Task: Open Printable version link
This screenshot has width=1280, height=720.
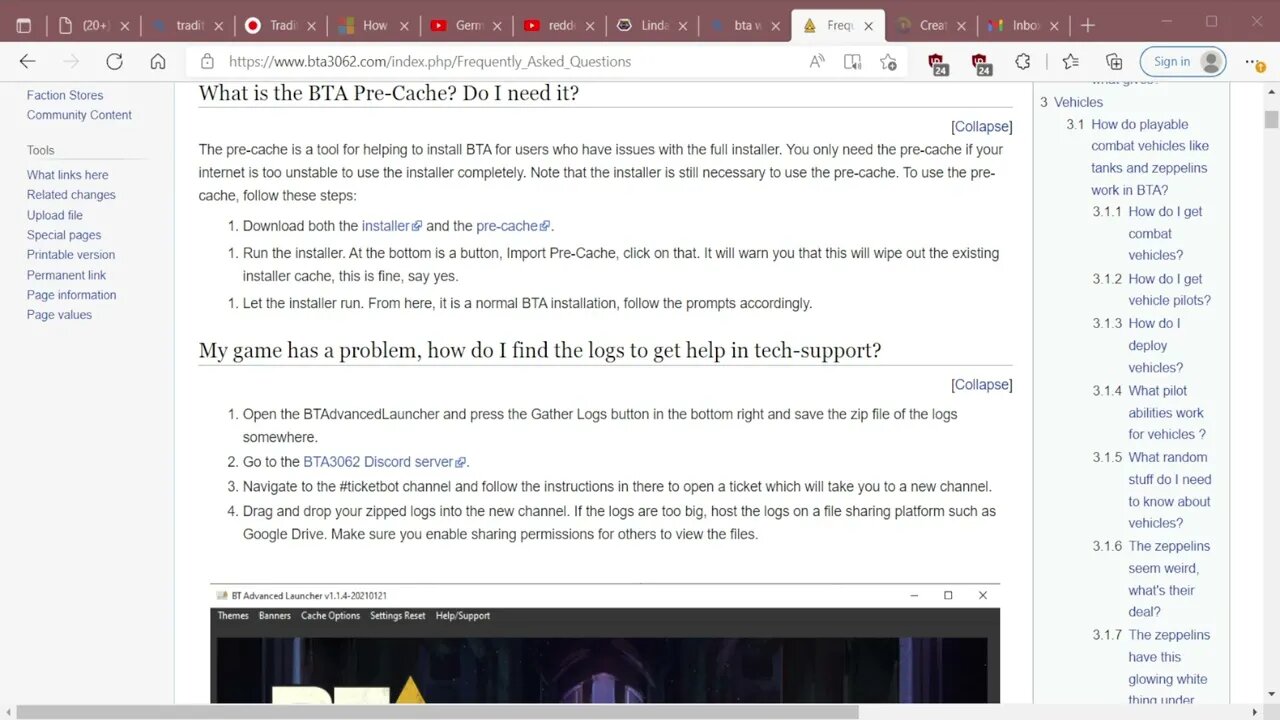Action: point(71,255)
